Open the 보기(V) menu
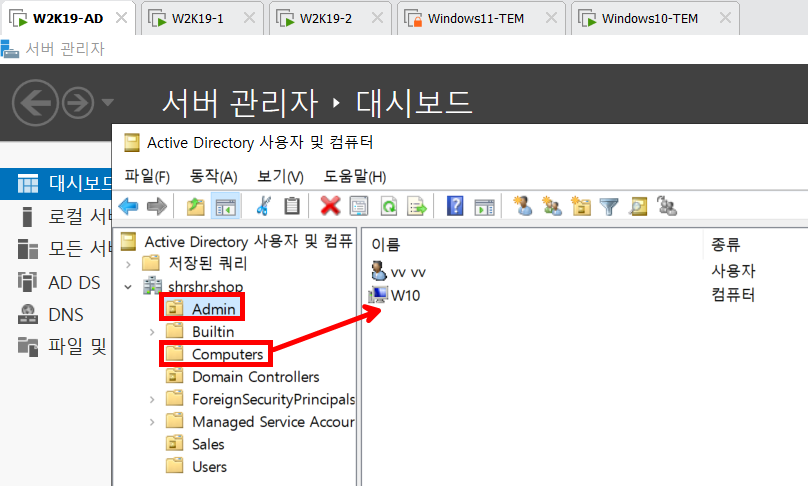The height and width of the screenshot is (486, 808). (280, 176)
